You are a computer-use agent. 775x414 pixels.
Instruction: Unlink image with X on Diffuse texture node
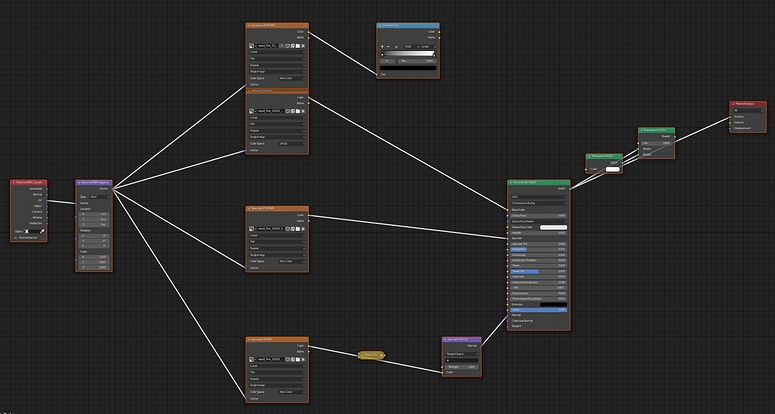point(303,111)
